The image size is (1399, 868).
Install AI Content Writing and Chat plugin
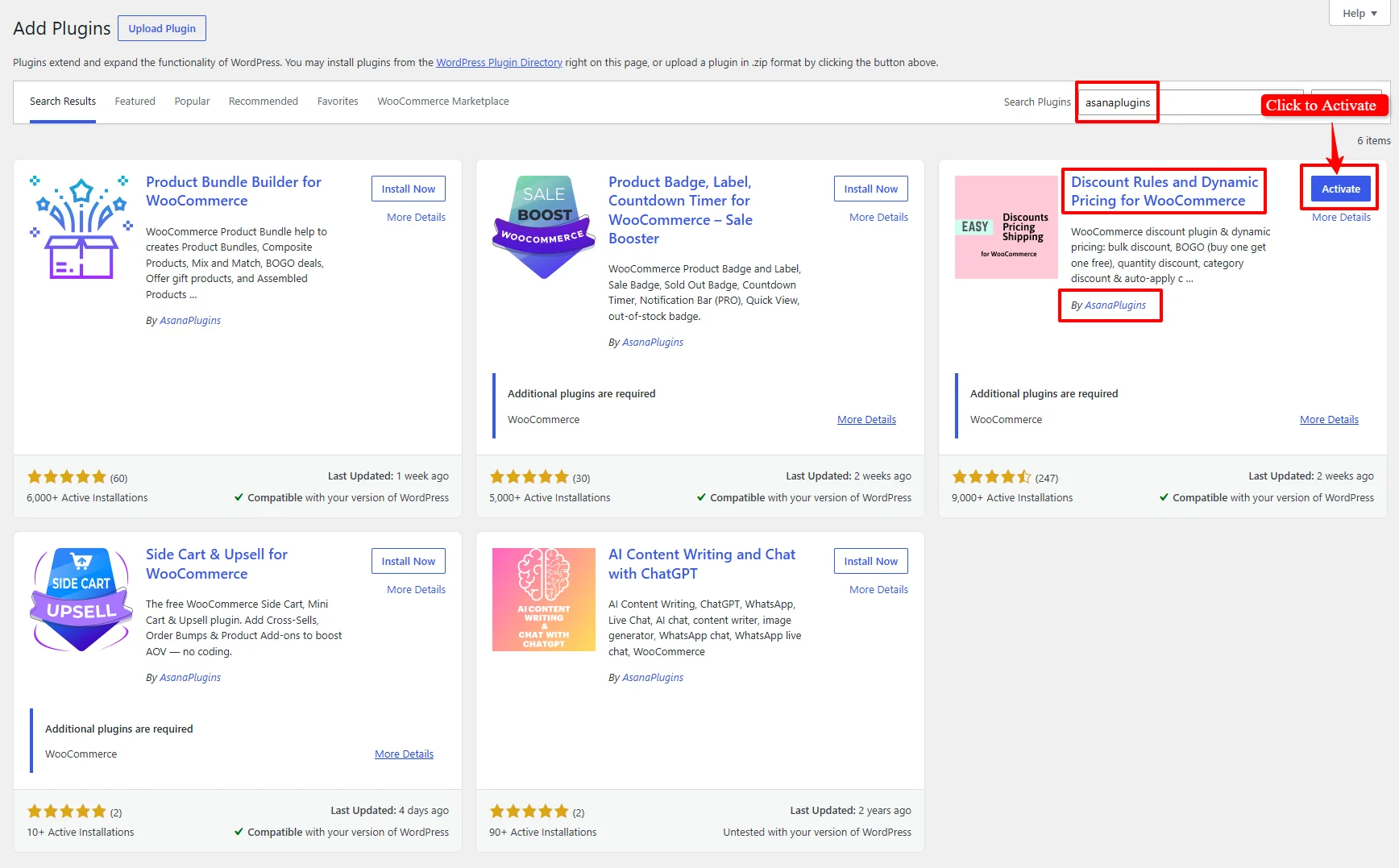pyautogui.click(x=871, y=561)
